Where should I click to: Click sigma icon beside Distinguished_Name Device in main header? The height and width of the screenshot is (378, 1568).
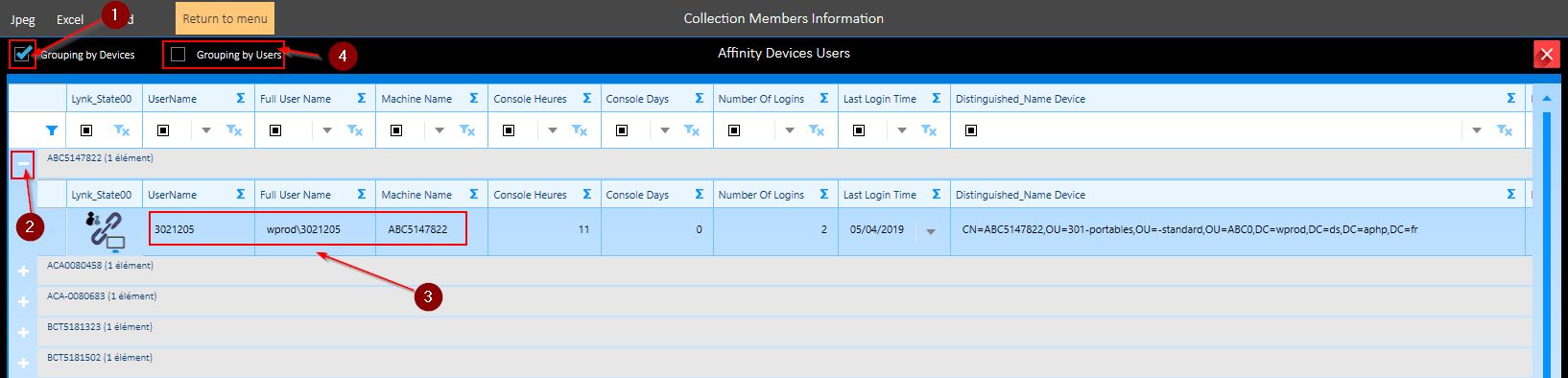[x=1511, y=99]
